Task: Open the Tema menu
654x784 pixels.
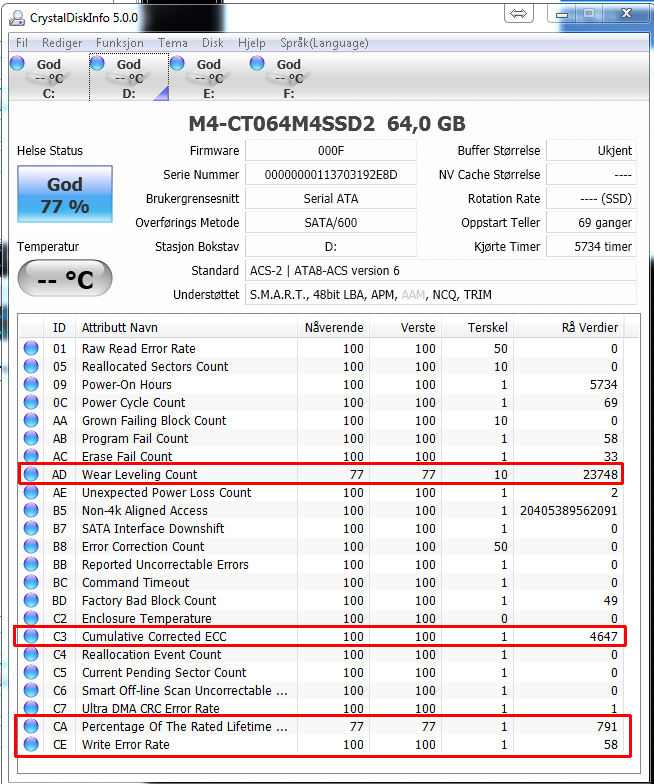Action: [x=172, y=43]
